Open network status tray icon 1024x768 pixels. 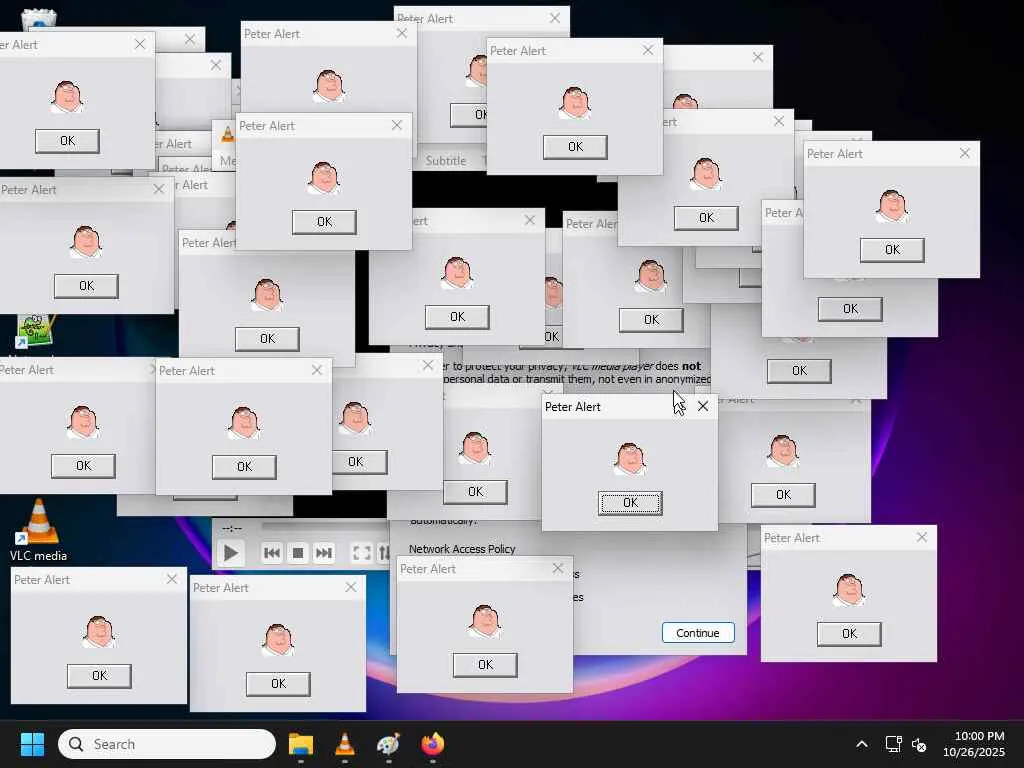point(893,744)
